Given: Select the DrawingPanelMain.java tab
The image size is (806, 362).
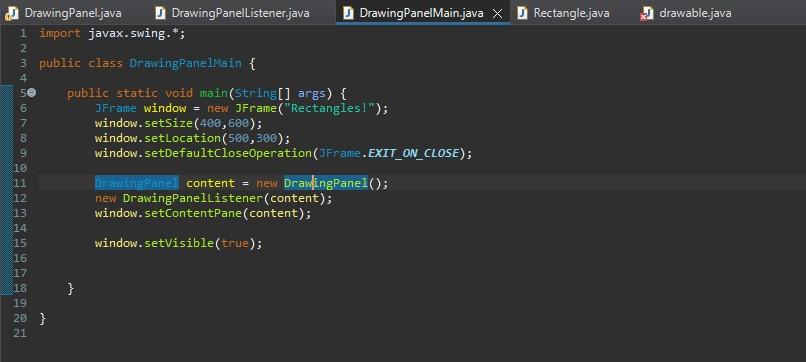Looking at the screenshot, I should [421, 13].
